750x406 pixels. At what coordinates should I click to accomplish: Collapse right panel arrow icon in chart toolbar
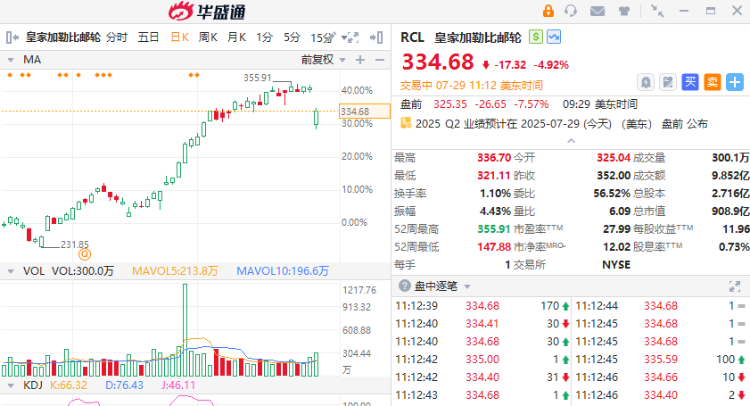coord(376,37)
